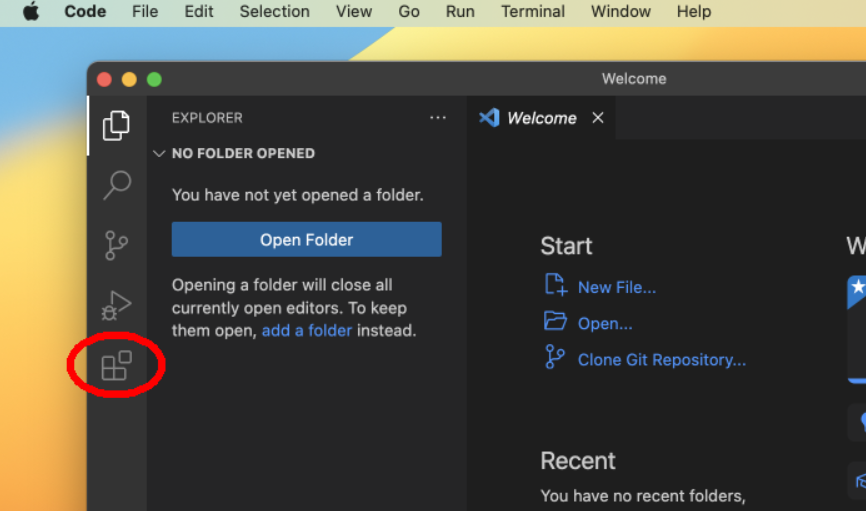Click the 'add a folder' link

(306, 330)
